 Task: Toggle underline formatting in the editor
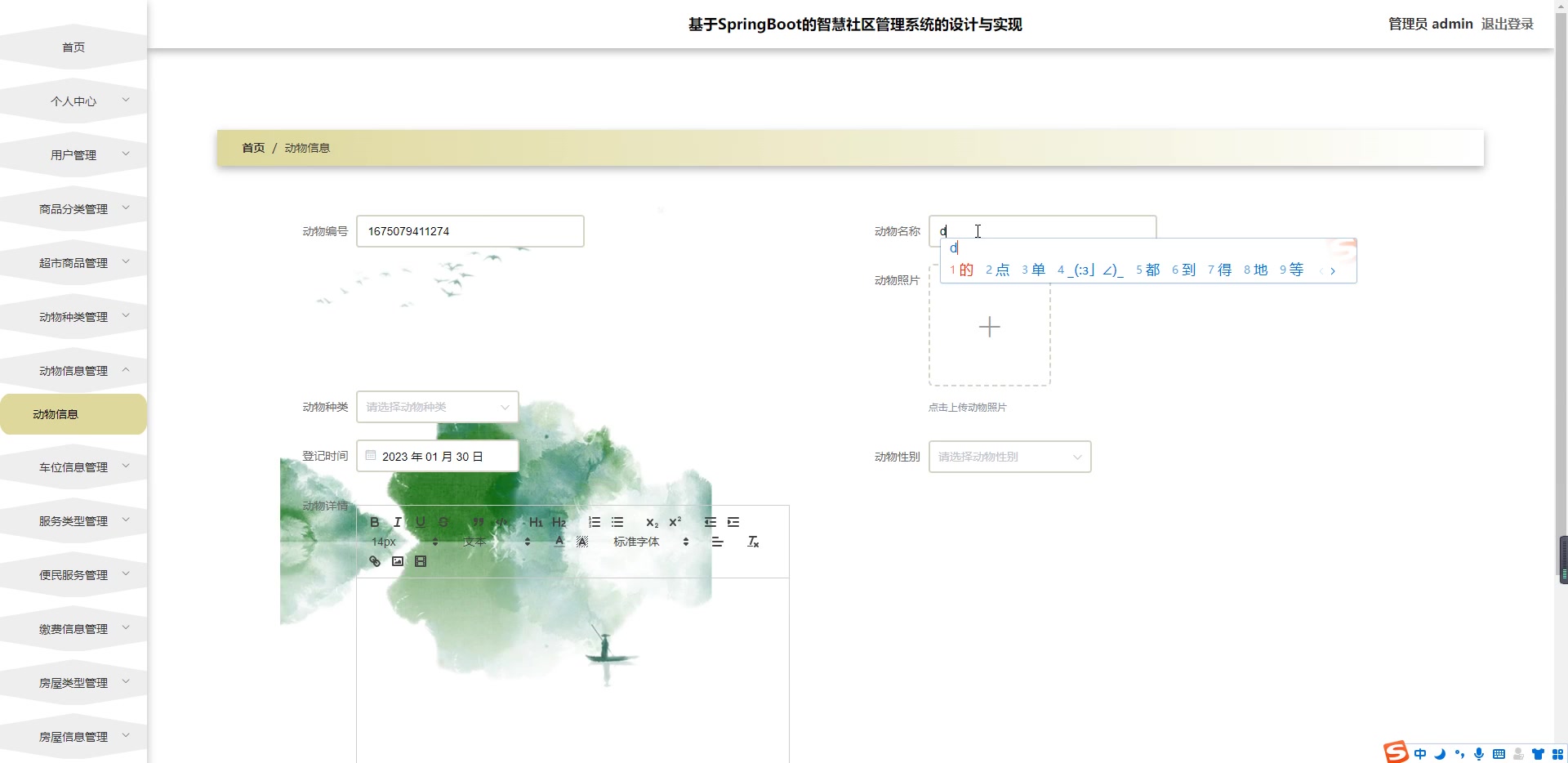point(421,522)
